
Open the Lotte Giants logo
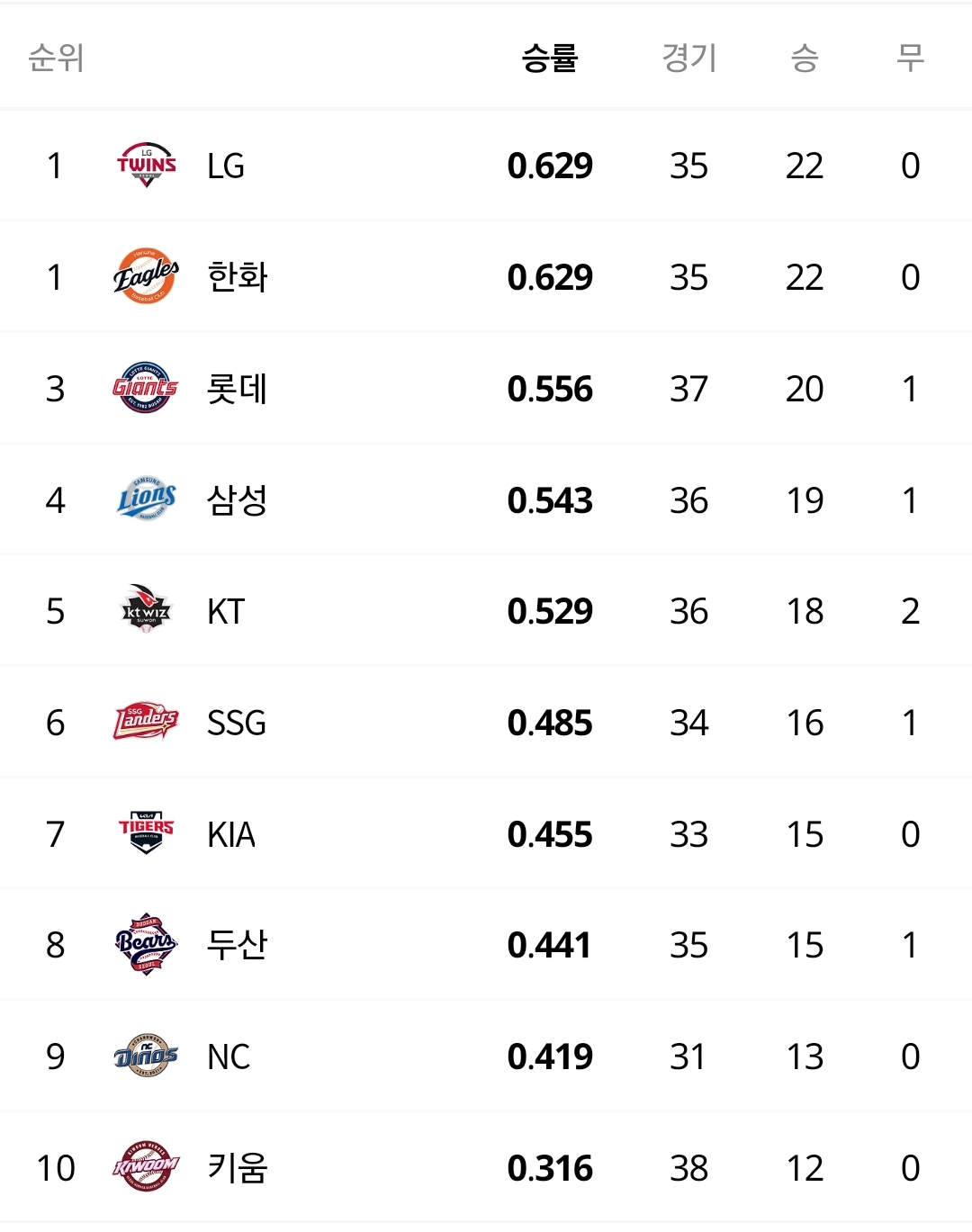146,388
